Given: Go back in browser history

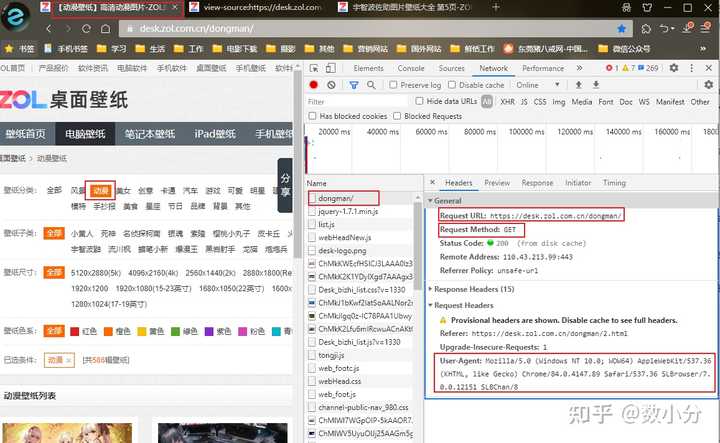Looking at the screenshot, I should [49, 29].
